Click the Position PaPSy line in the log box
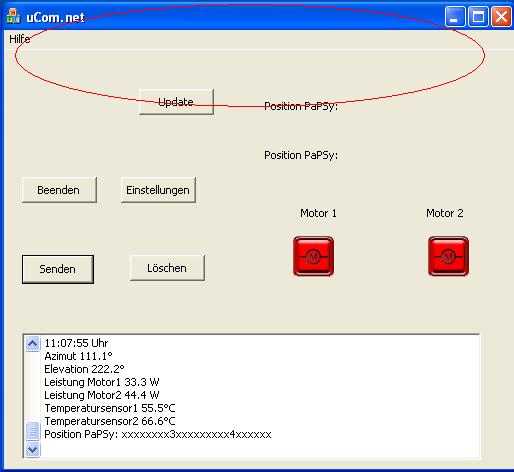Screen dimensions: 514x472 [x=158, y=434]
